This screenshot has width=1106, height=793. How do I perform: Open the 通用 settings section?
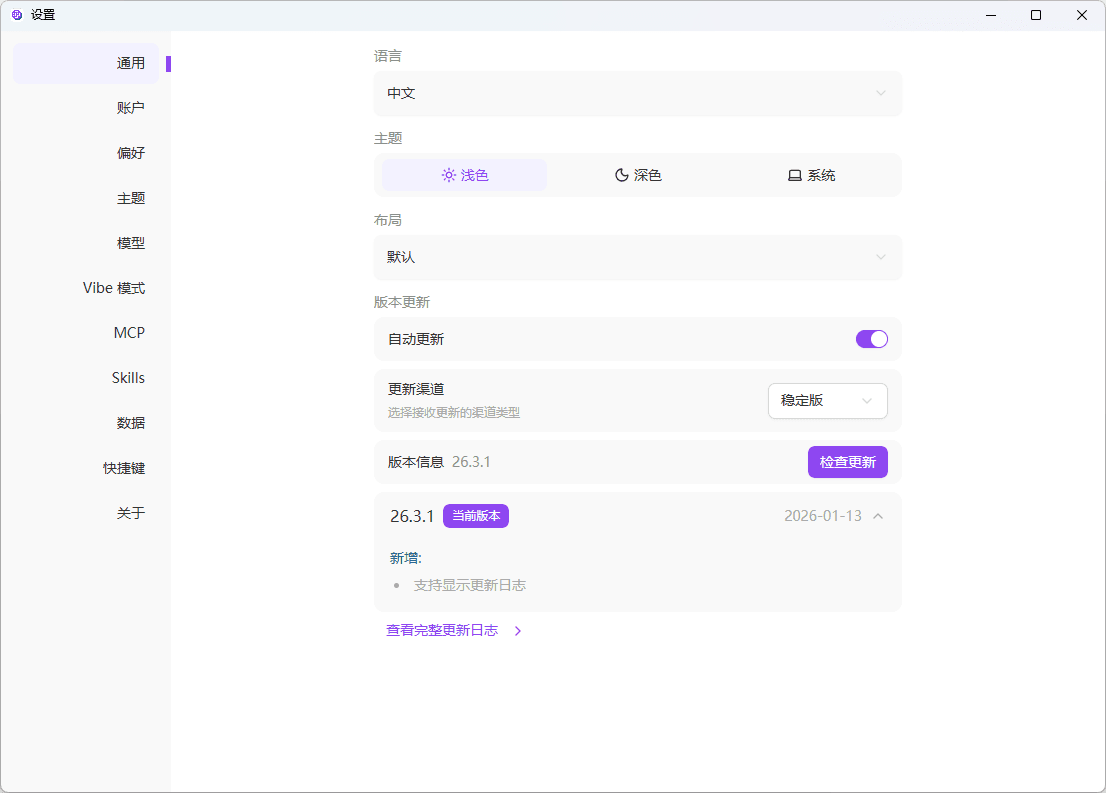click(x=86, y=63)
